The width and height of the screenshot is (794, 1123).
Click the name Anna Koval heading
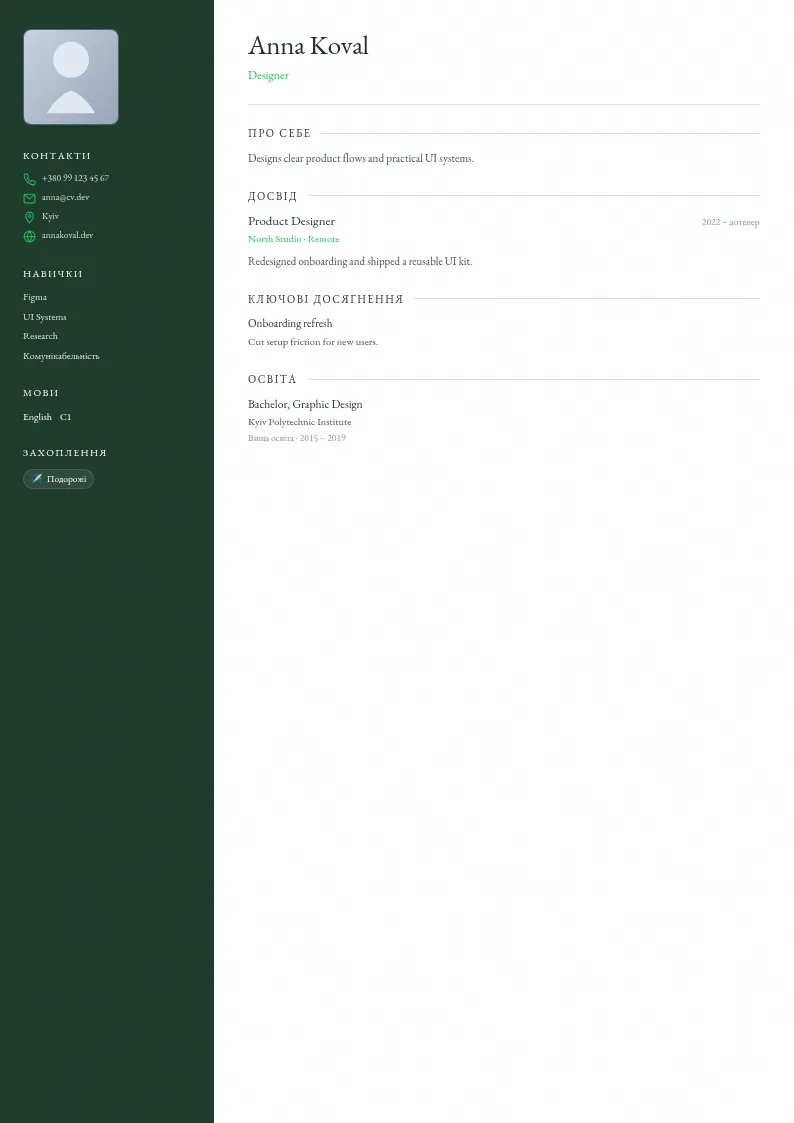[x=308, y=46]
